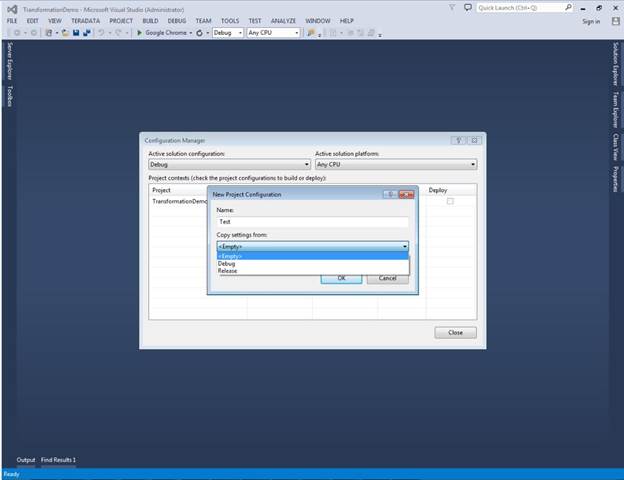Select Debug in copy settings list

(313, 263)
